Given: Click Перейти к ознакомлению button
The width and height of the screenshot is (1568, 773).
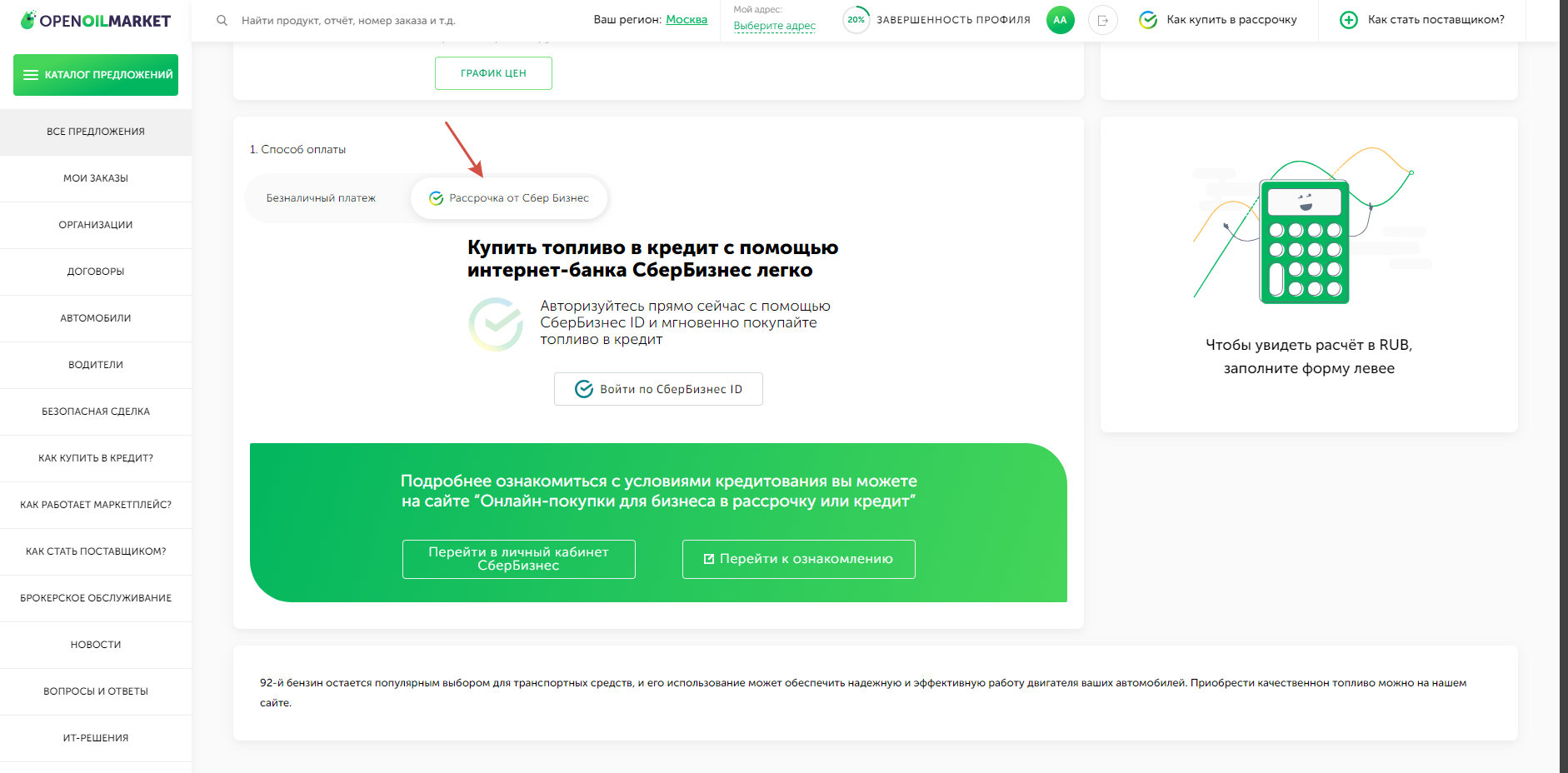Looking at the screenshot, I should 798,559.
